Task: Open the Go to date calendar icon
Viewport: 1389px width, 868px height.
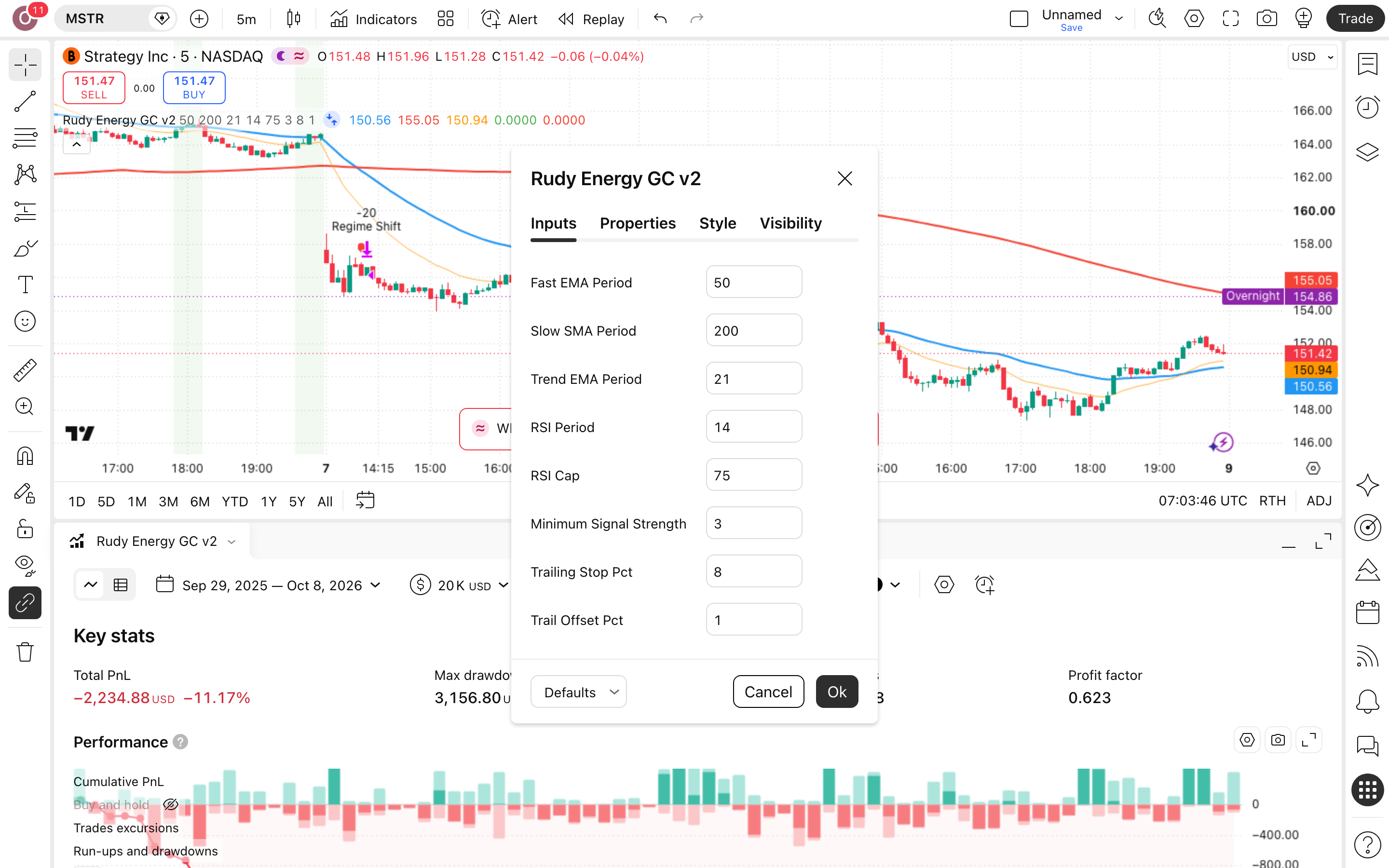Action: (365, 501)
